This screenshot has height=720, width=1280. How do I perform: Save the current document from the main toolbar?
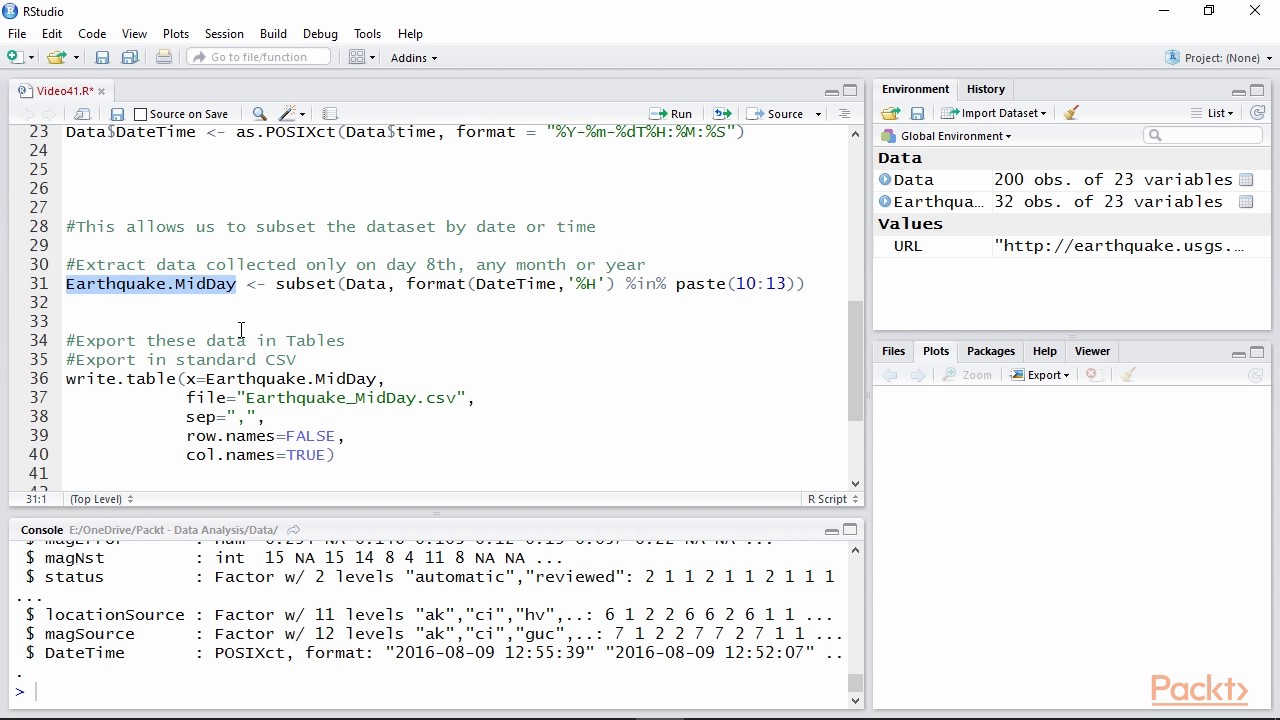pyautogui.click(x=102, y=58)
